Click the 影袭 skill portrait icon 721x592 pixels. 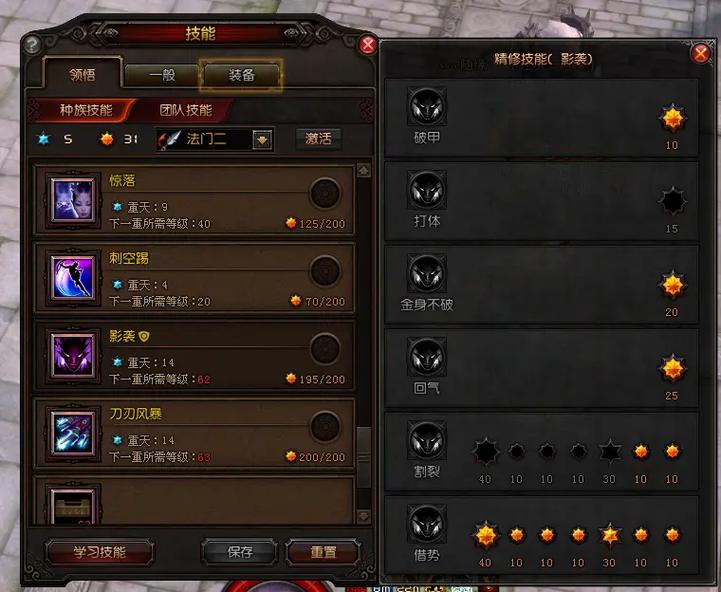74,356
